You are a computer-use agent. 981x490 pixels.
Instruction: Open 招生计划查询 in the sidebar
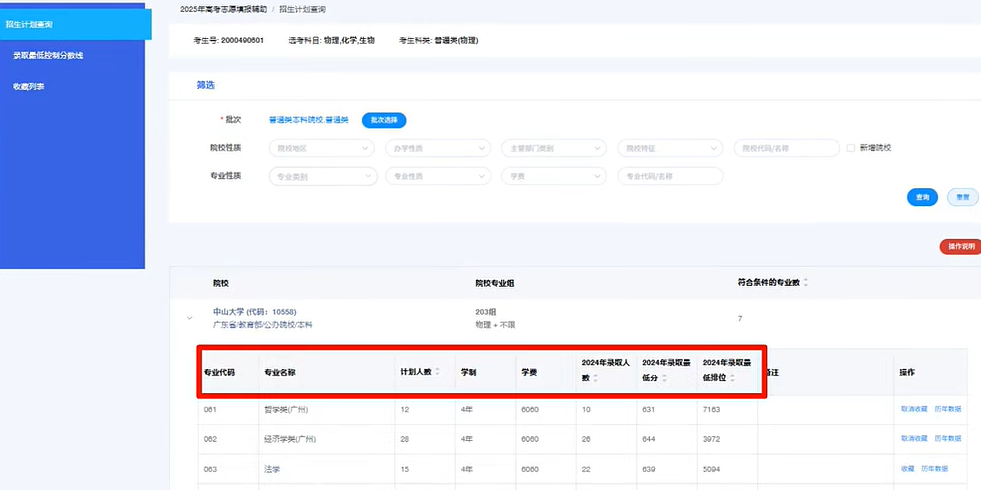click(x=75, y=24)
